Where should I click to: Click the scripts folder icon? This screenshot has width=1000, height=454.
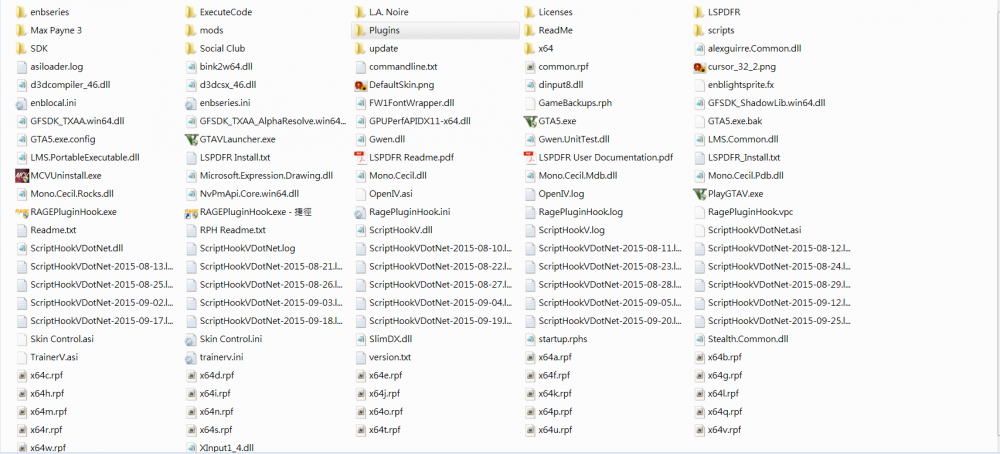[x=699, y=30]
